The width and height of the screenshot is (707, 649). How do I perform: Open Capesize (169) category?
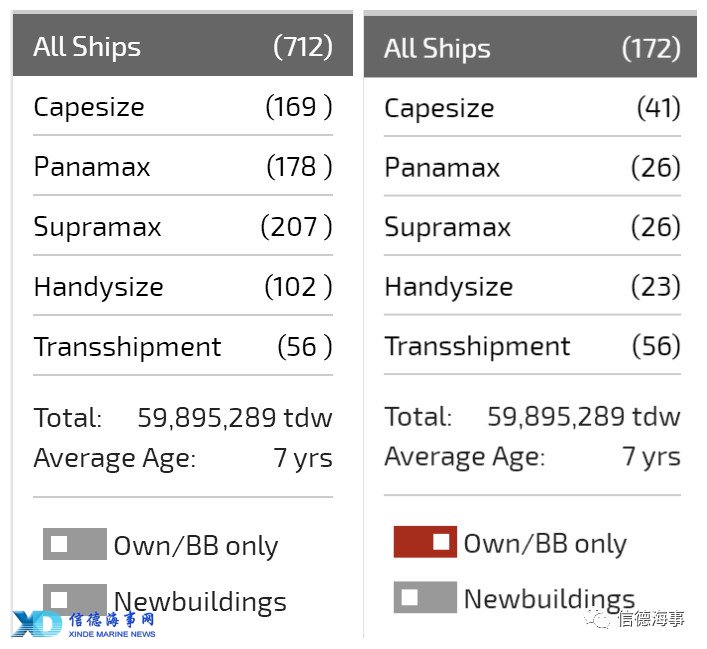pos(183,107)
